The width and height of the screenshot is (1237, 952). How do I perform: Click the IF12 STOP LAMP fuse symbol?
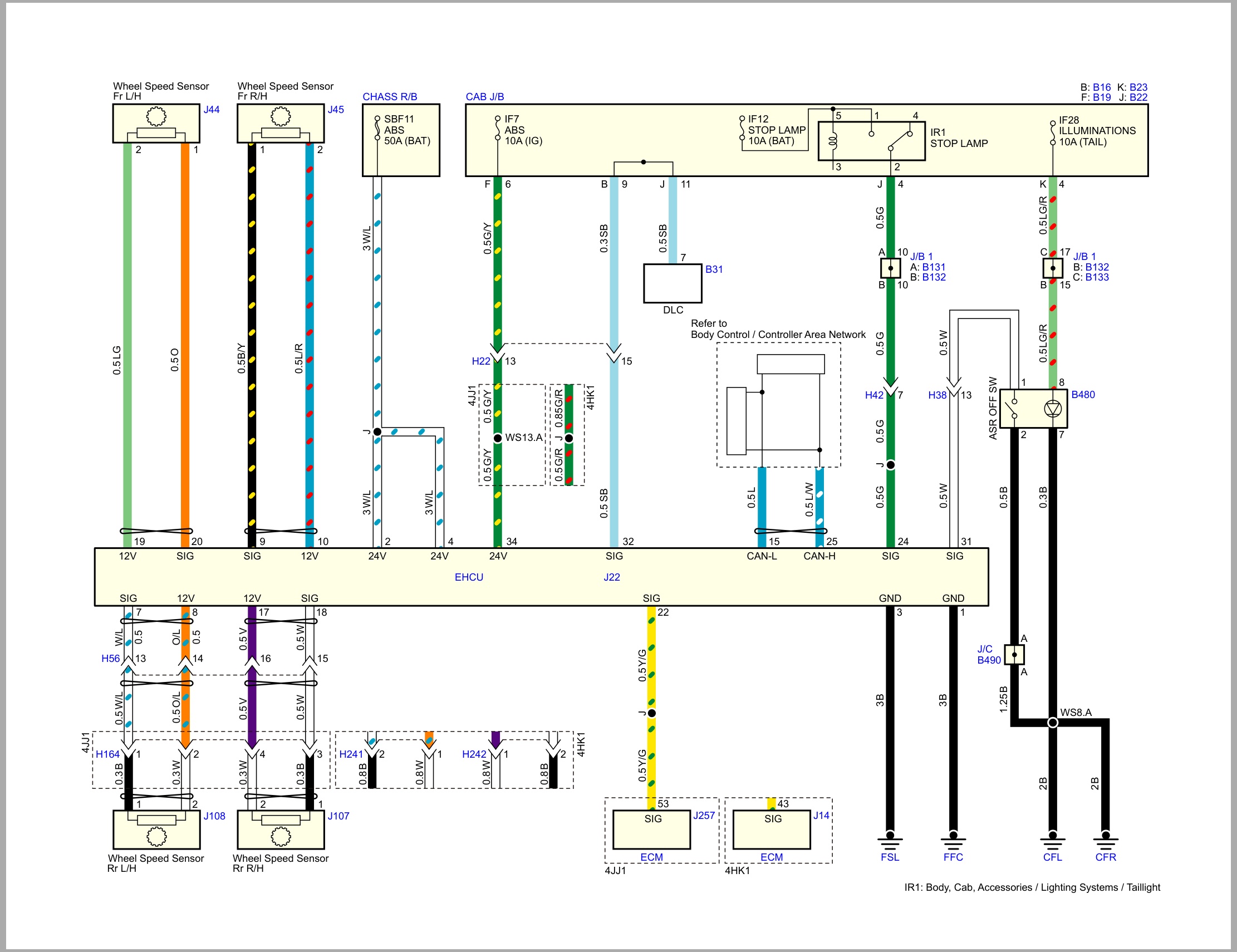pos(742,129)
